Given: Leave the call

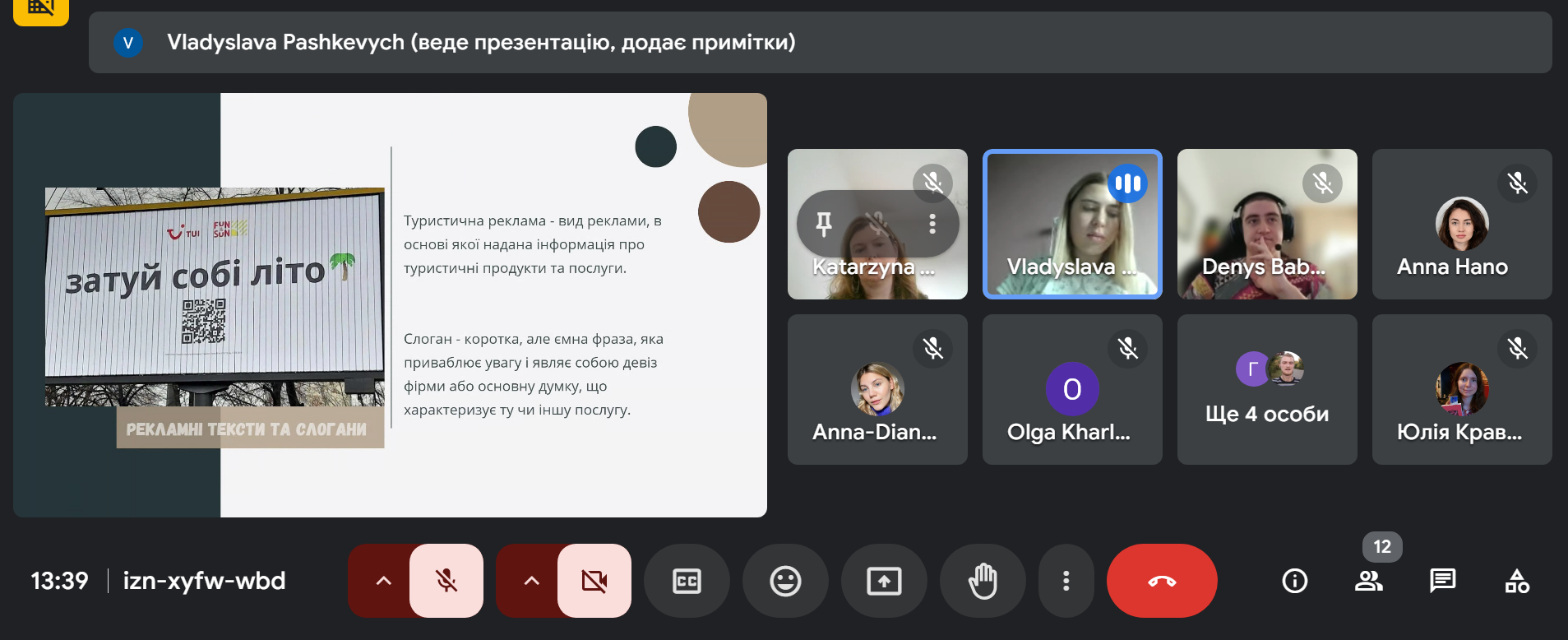Looking at the screenshot, I should pos(1162,581).
